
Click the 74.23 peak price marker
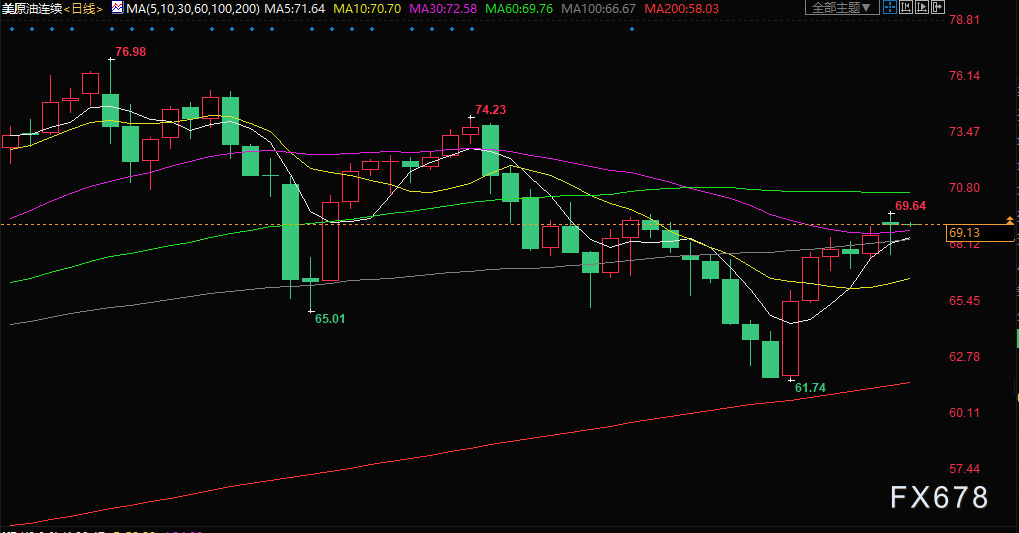coord(491,110)
